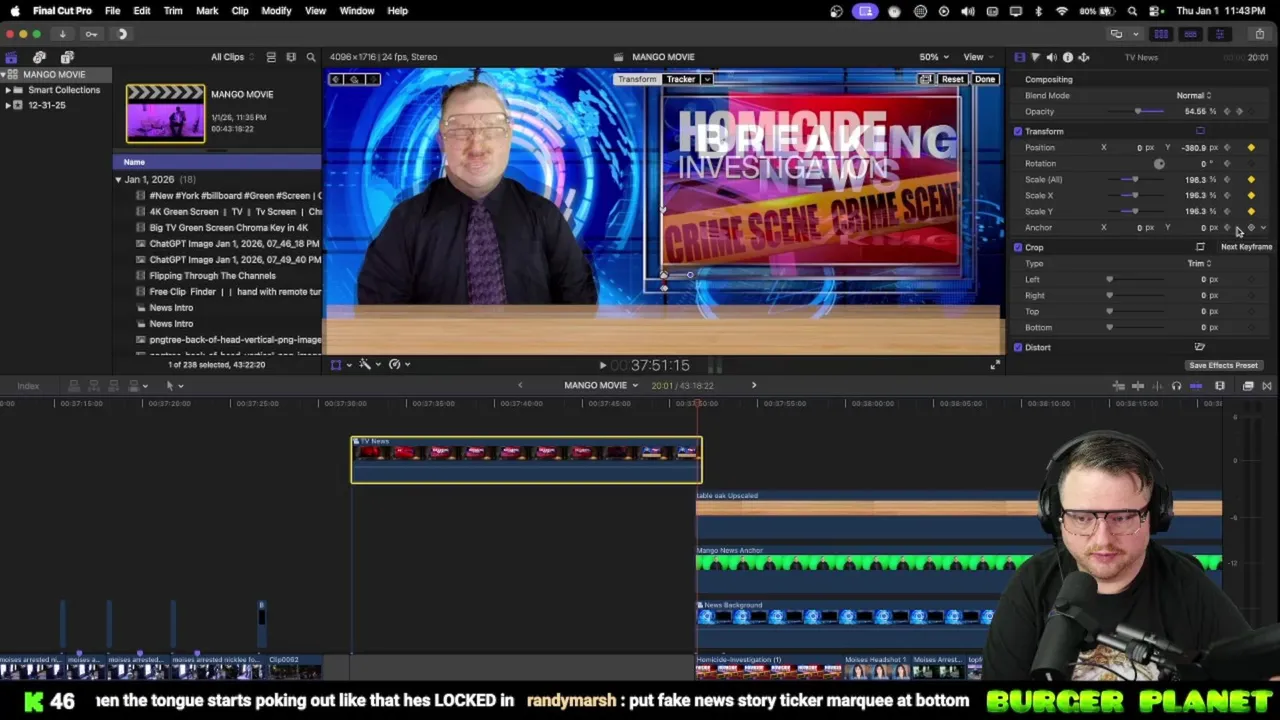Open the viewer 50% zoom menu
The width and height of the screenshot is (1280, 720).
click(933, 57)
